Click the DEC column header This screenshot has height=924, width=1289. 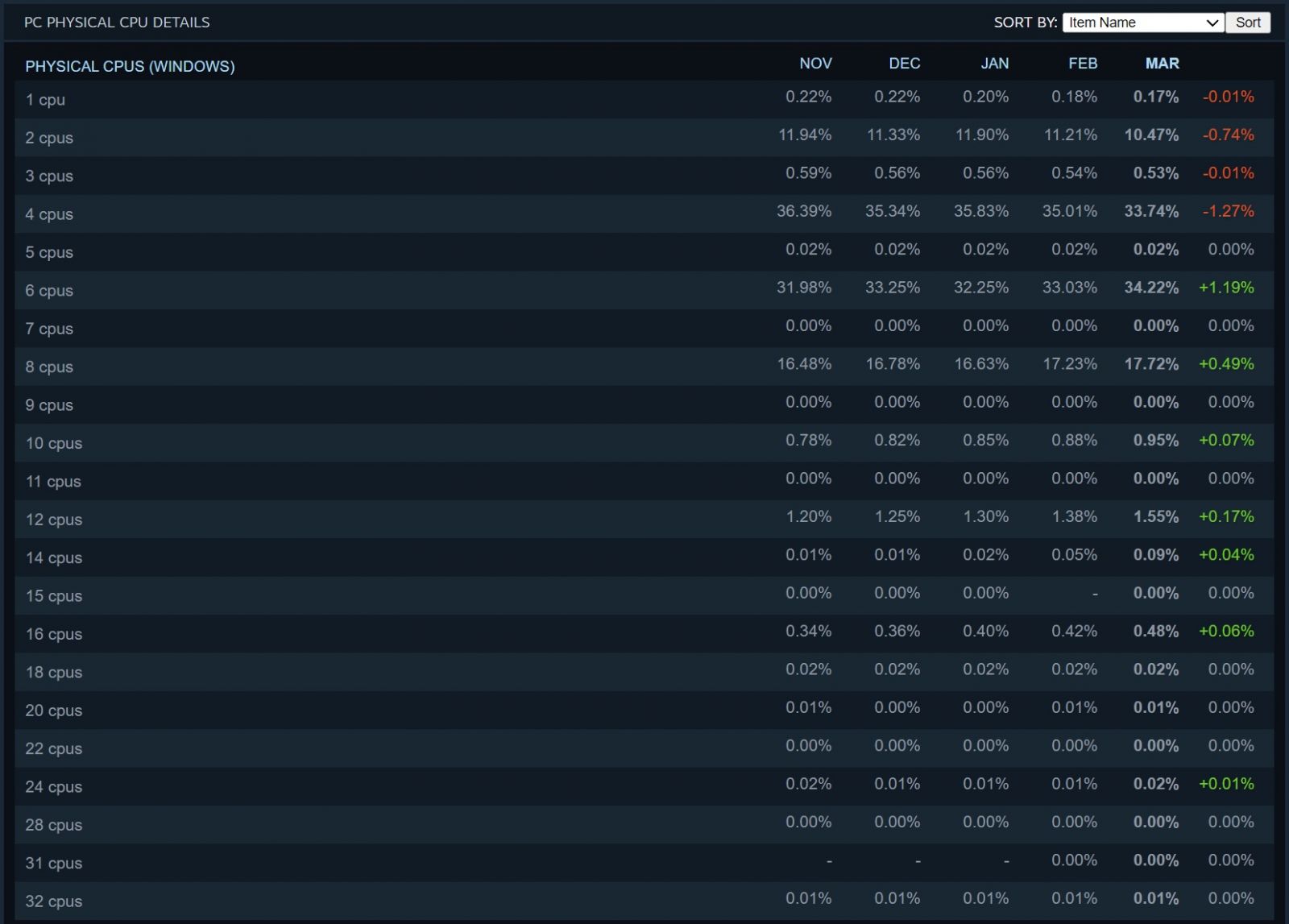[x=904, y=64]
